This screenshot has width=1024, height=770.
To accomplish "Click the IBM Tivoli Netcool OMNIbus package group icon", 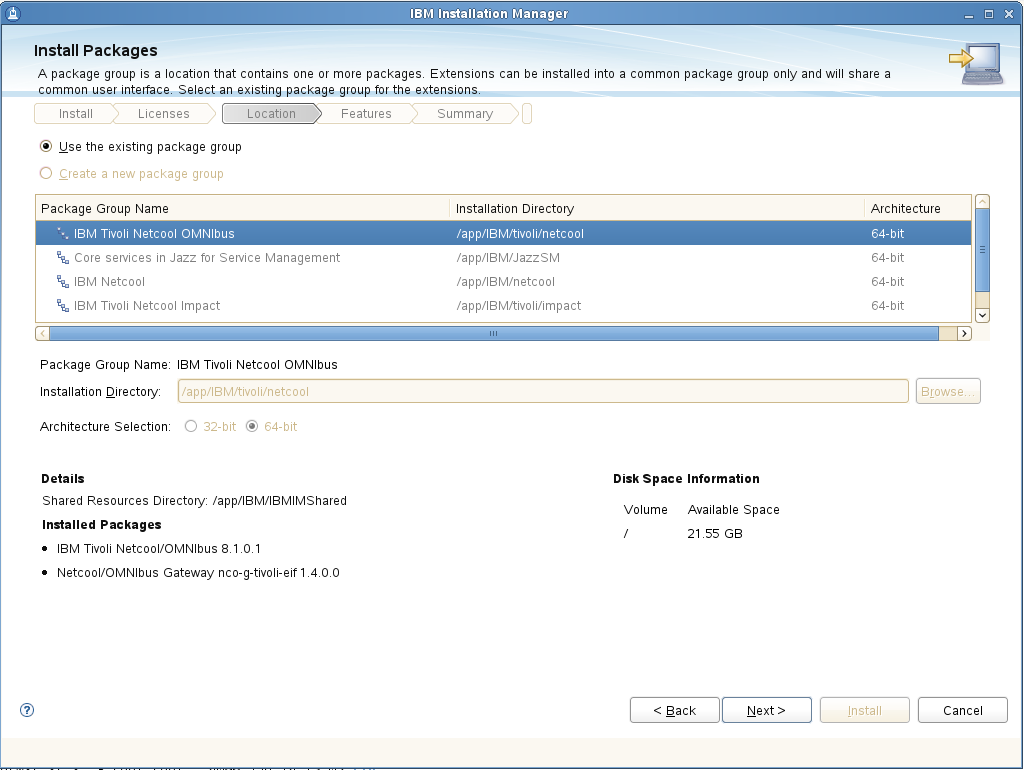I will coord(63,233).
